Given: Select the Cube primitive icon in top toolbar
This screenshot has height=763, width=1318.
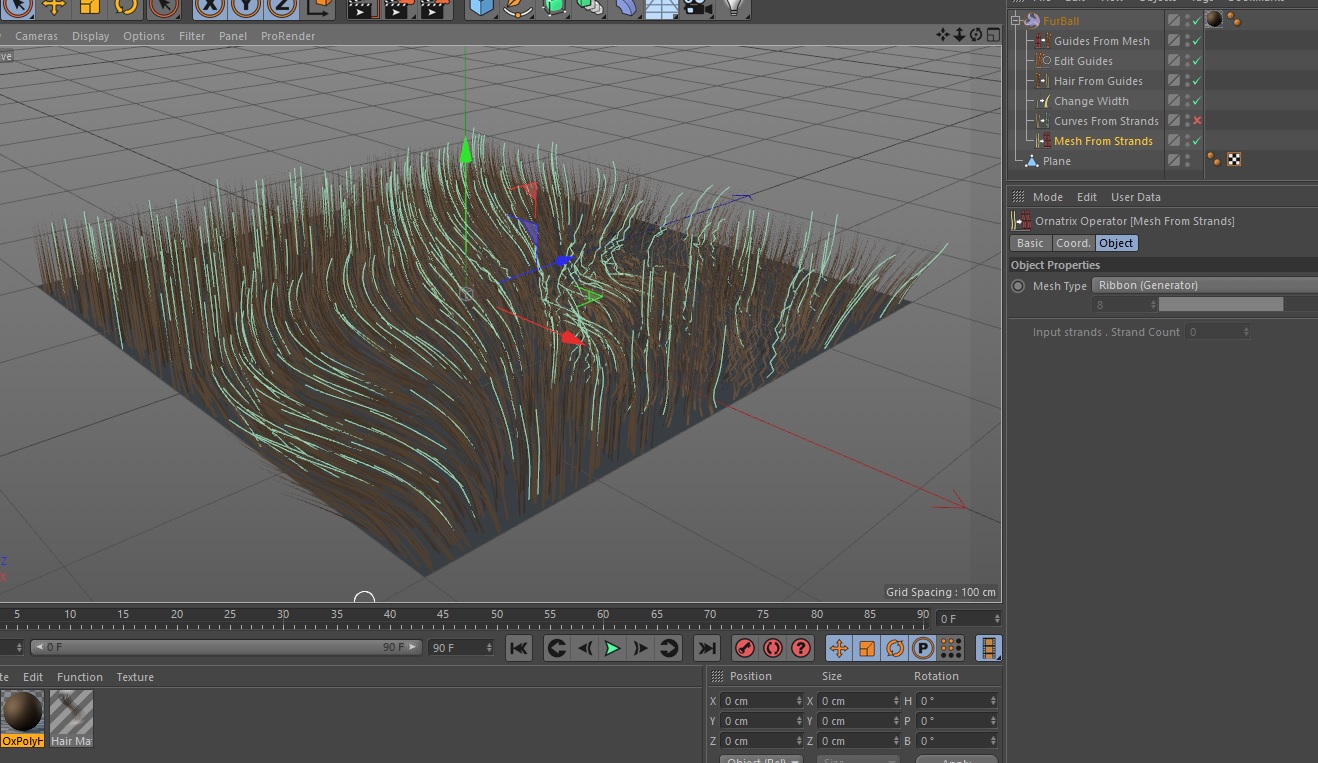Looking at the screenshot, I should [x=482, y=7].
